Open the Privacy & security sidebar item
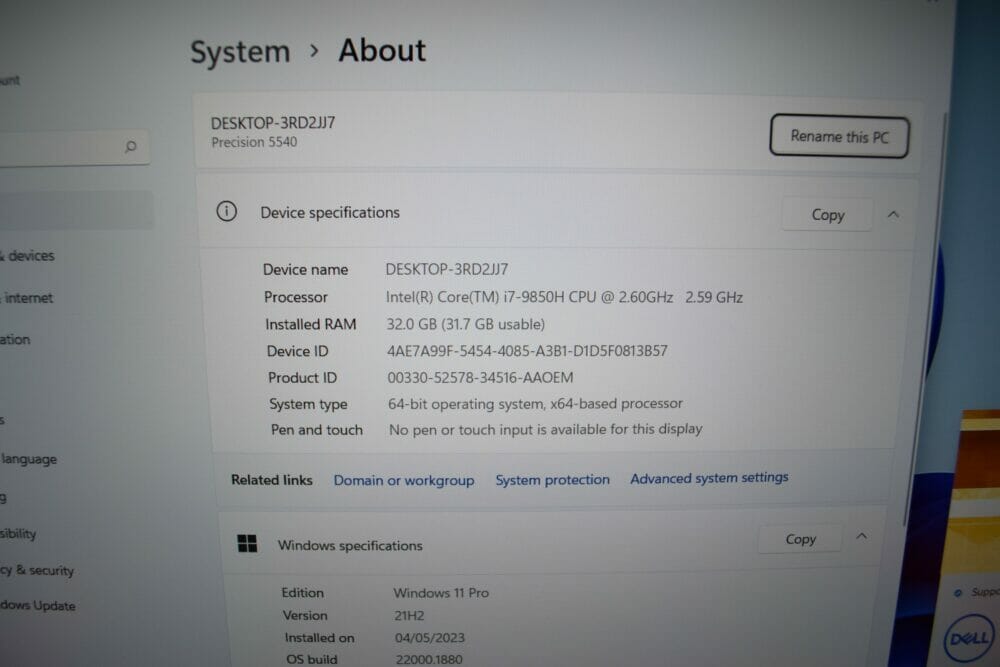Image resolution: width=1000 pixels, height=667 pixels. 37,571
